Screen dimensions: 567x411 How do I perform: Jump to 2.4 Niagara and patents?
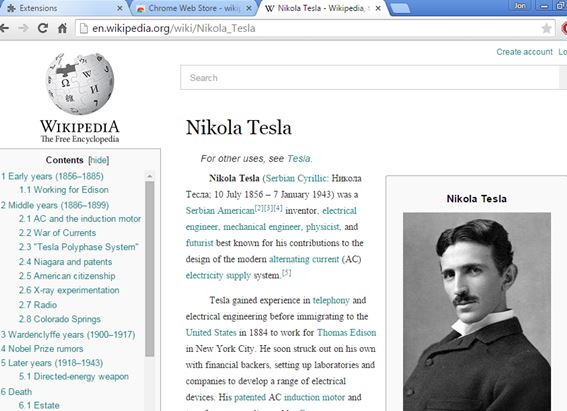(65, 262)
